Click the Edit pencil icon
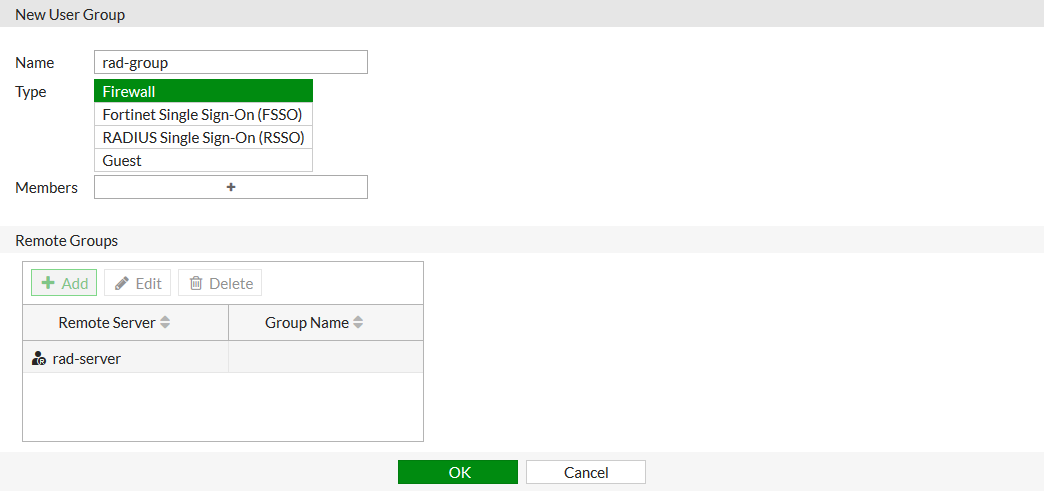 pyautogui.click(x=122, y=283)
